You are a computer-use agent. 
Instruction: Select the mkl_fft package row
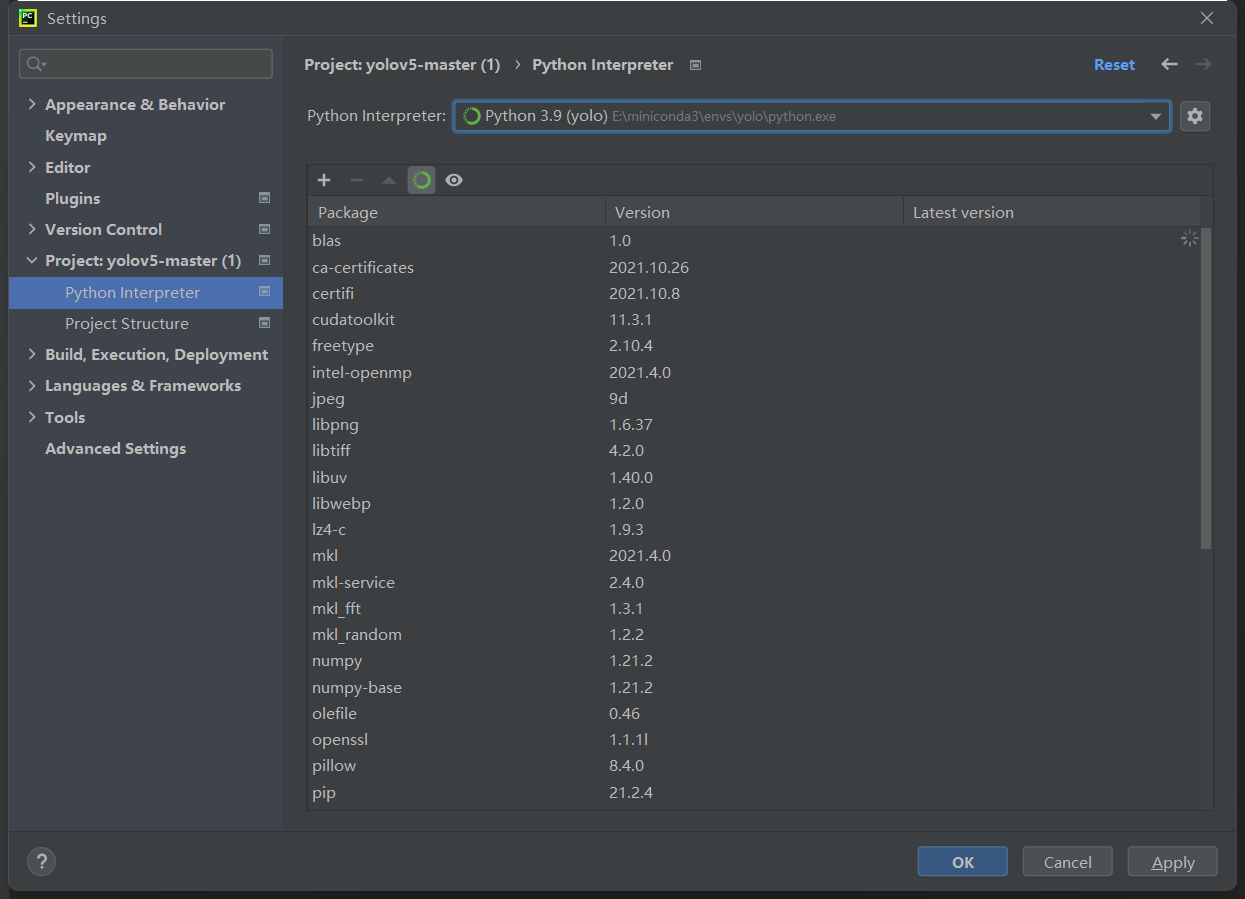click(754, 608)
